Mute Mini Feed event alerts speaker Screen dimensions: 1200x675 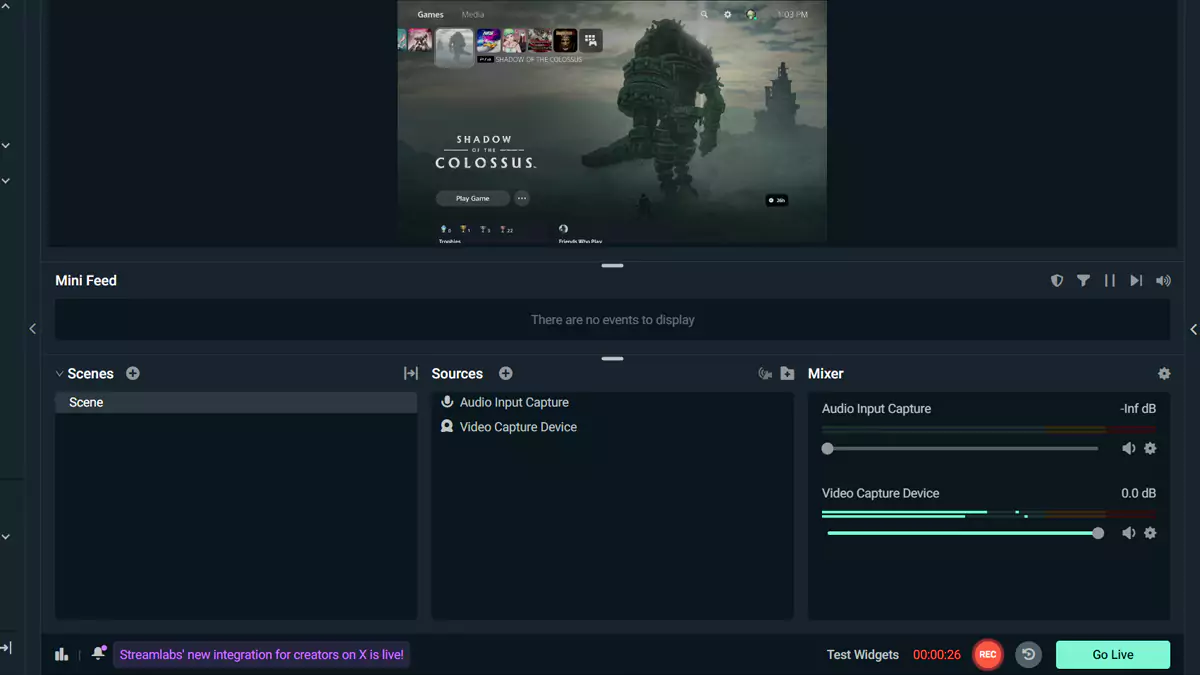[1163, 281]
